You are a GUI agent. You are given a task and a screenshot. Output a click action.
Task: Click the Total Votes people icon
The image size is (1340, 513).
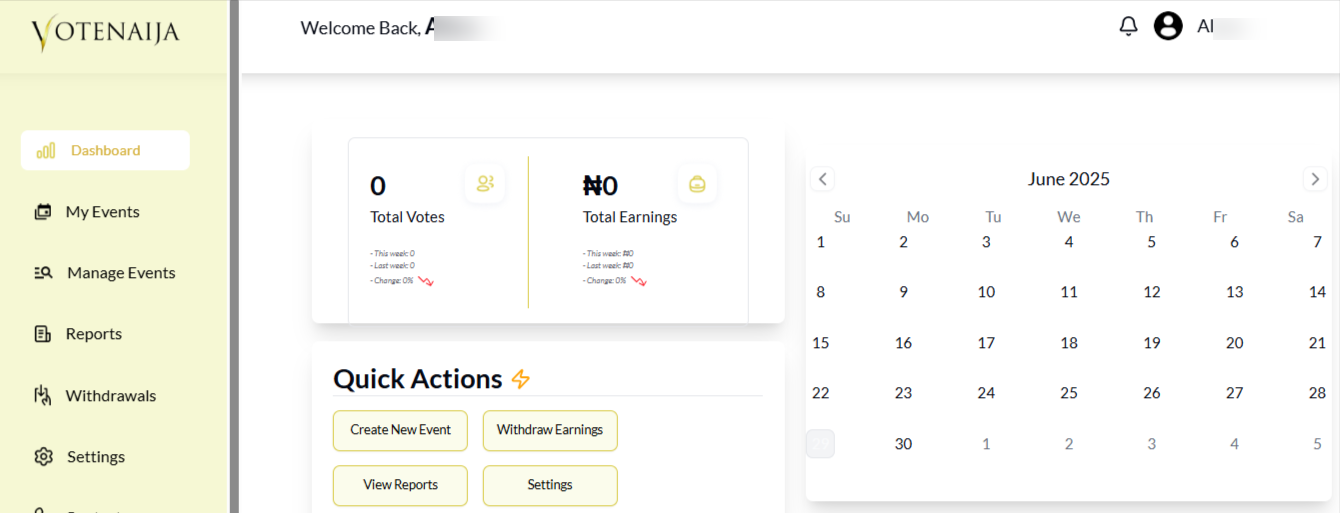(485, 184)
